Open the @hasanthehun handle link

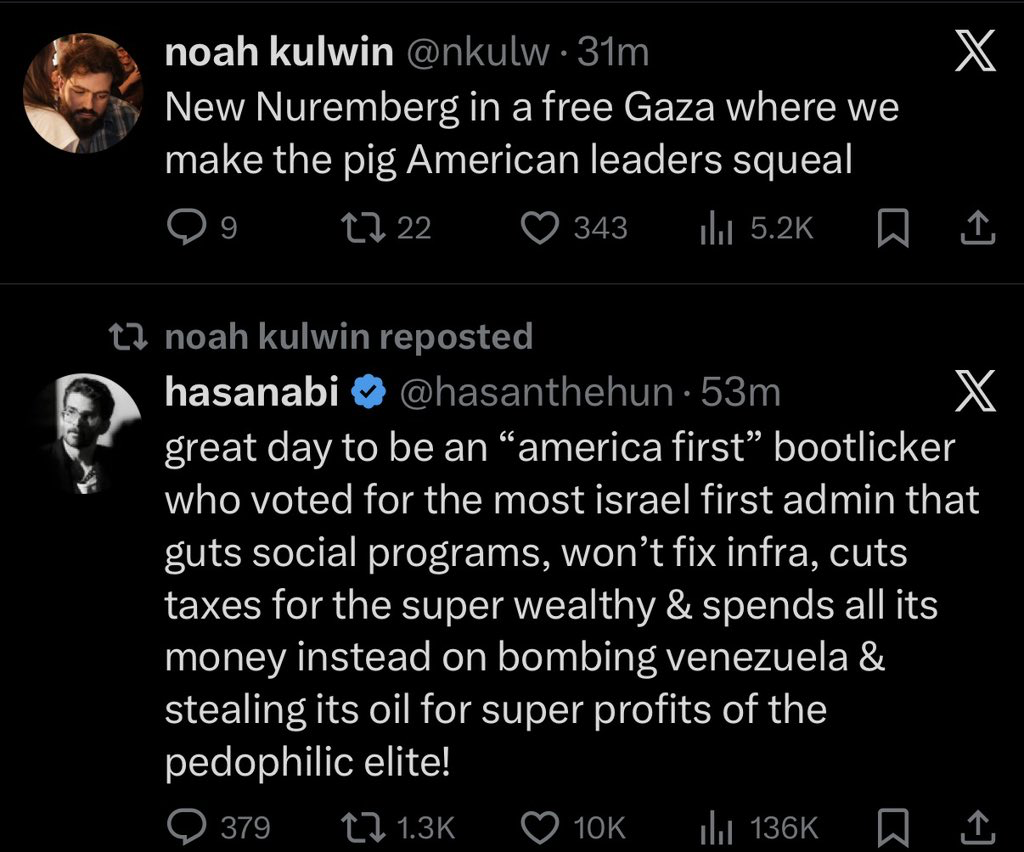[x=537, y=393]
